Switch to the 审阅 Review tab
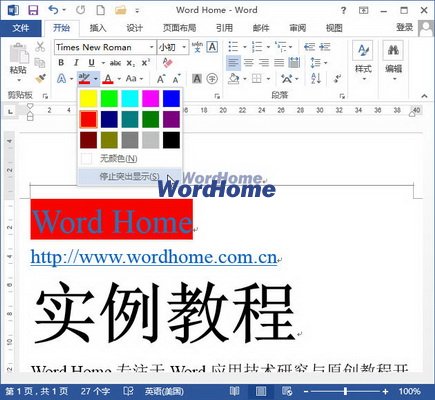Viewport: 435px width, 400px height. (x=297, y=28)
